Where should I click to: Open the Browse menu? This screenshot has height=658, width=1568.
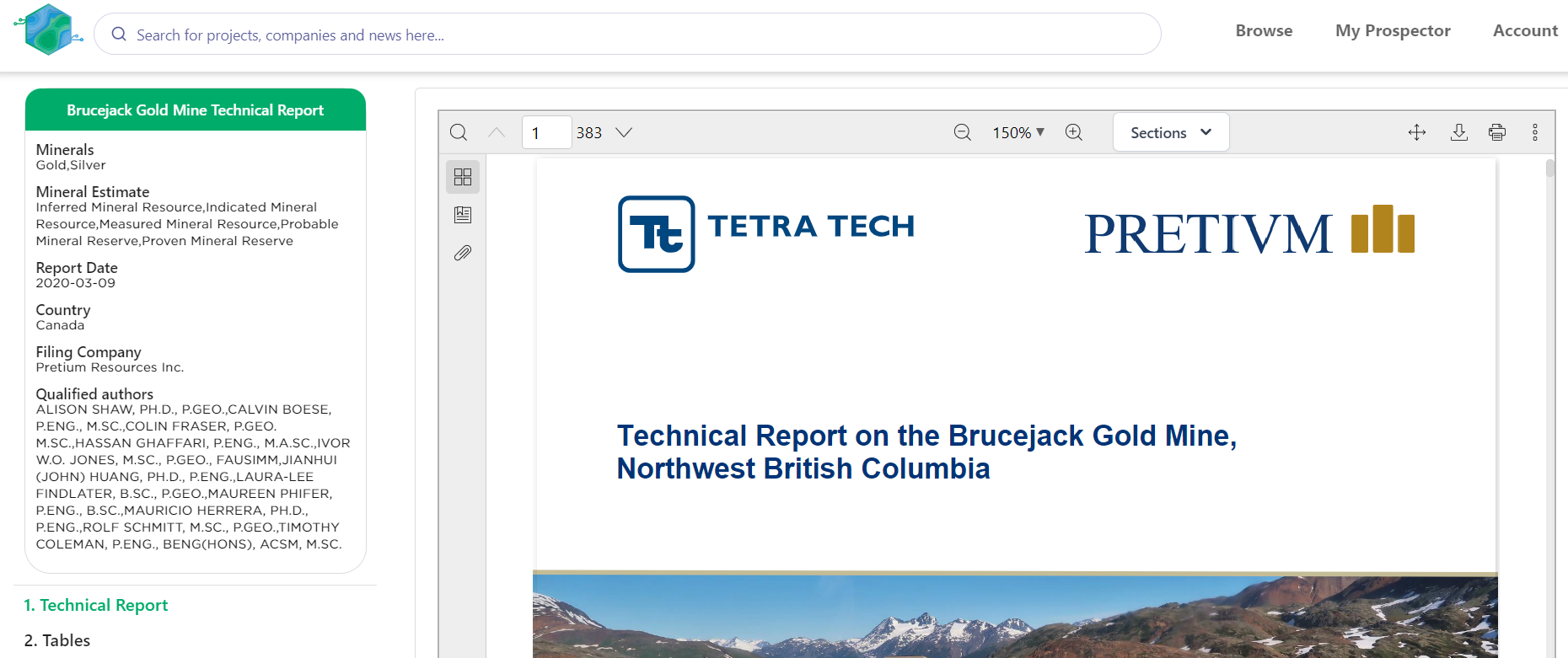[1264, 30]
